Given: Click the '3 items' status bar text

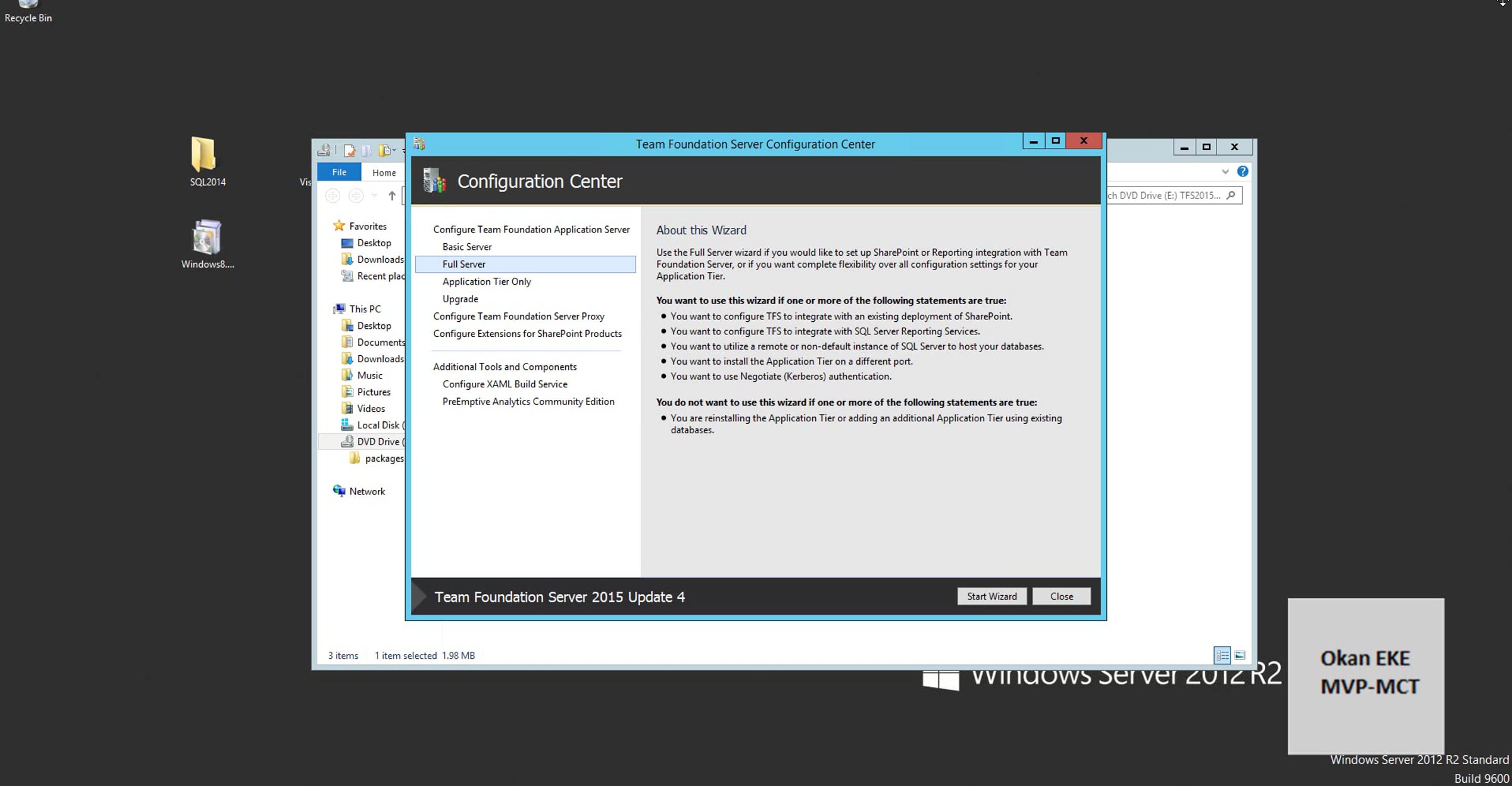Looking at the screenshot, I should pos(343,656).
